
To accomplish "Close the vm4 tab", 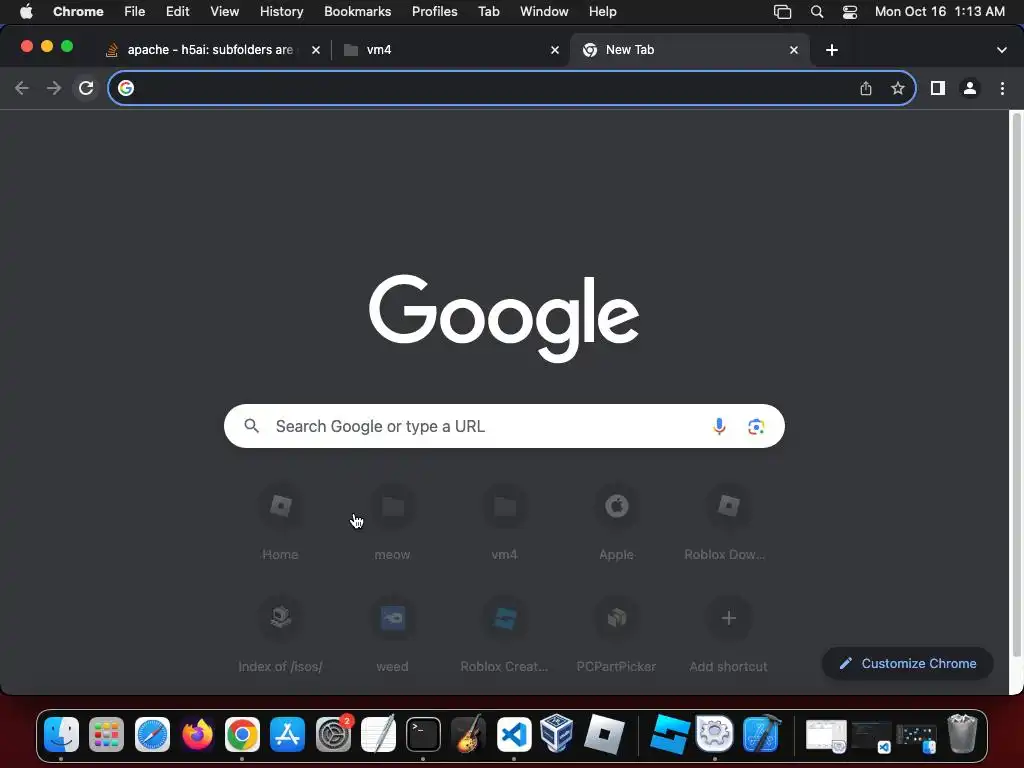I will pyautogui.click(x=554, y=50).
